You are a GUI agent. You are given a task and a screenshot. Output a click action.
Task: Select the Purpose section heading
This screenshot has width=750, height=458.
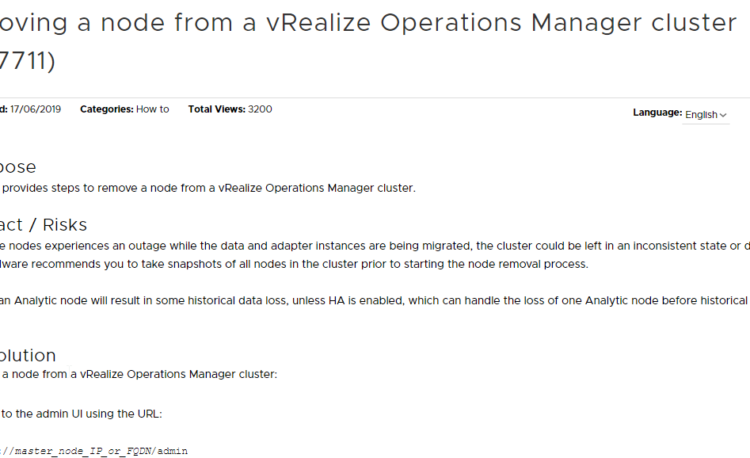pos(18,167)
